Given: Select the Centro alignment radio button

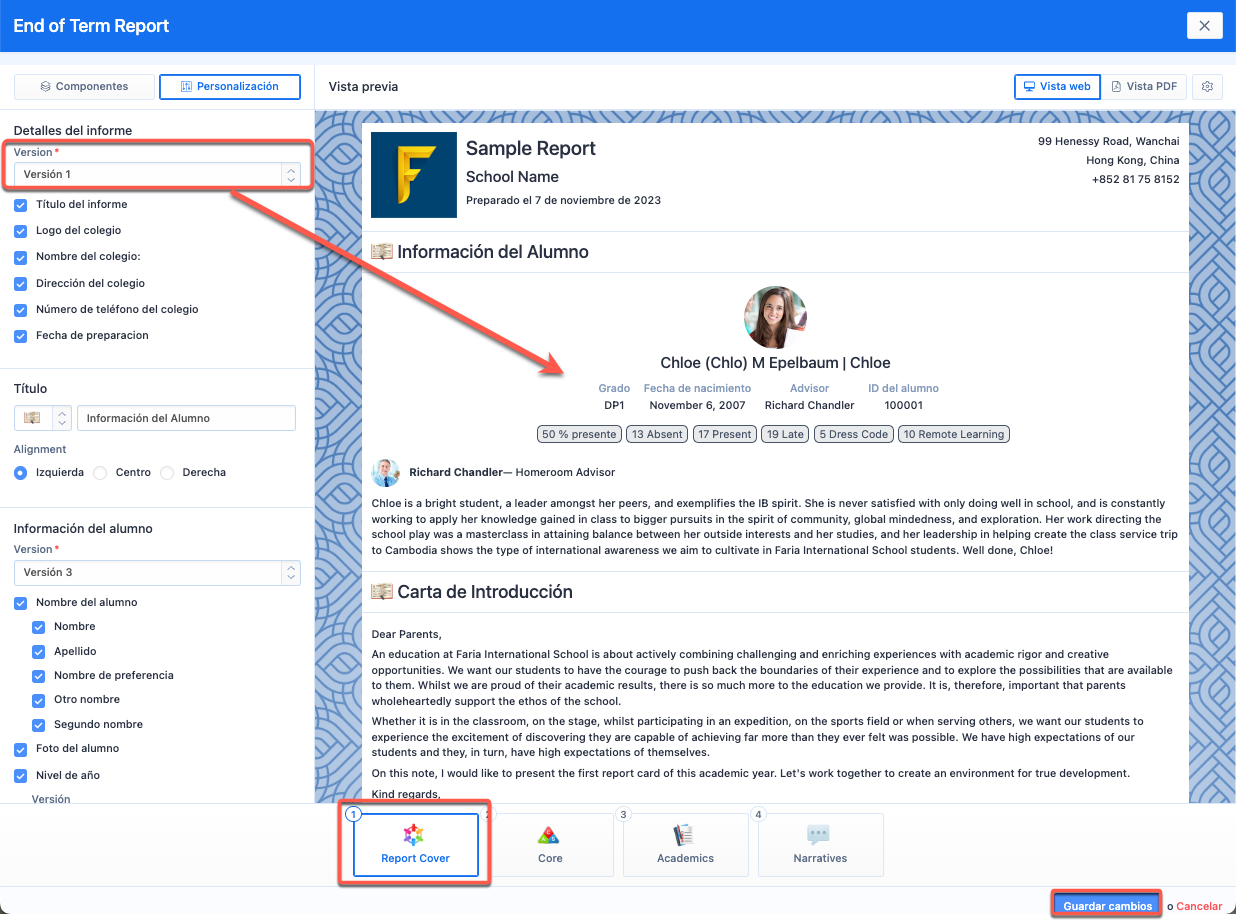Looking at the screenshot, I should tap(100, 473).
